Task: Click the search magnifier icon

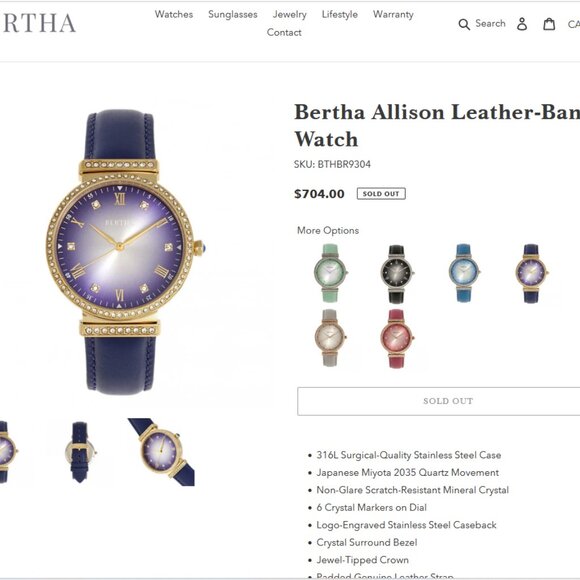Action: coord(464,24)
